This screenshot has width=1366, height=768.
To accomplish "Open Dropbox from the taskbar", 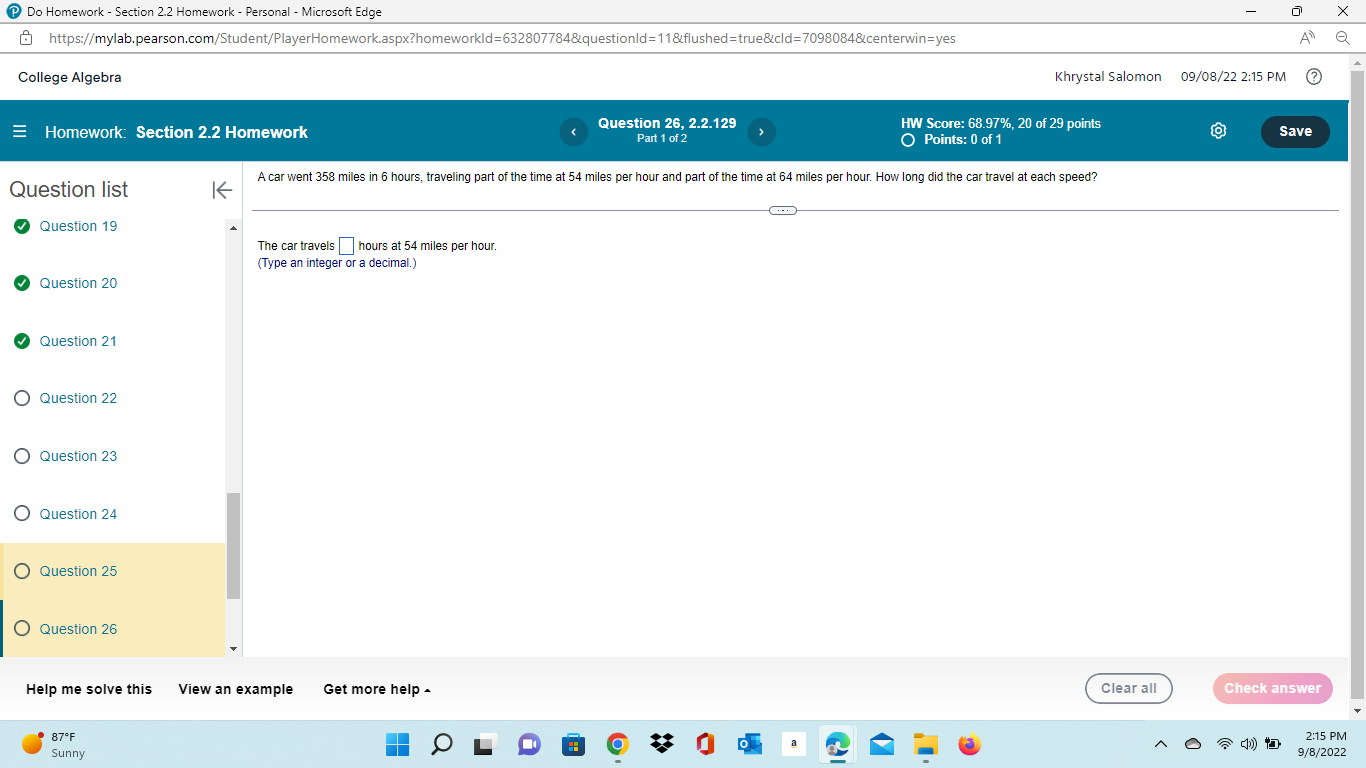I will pyautogui.click(x=661, y=744).
